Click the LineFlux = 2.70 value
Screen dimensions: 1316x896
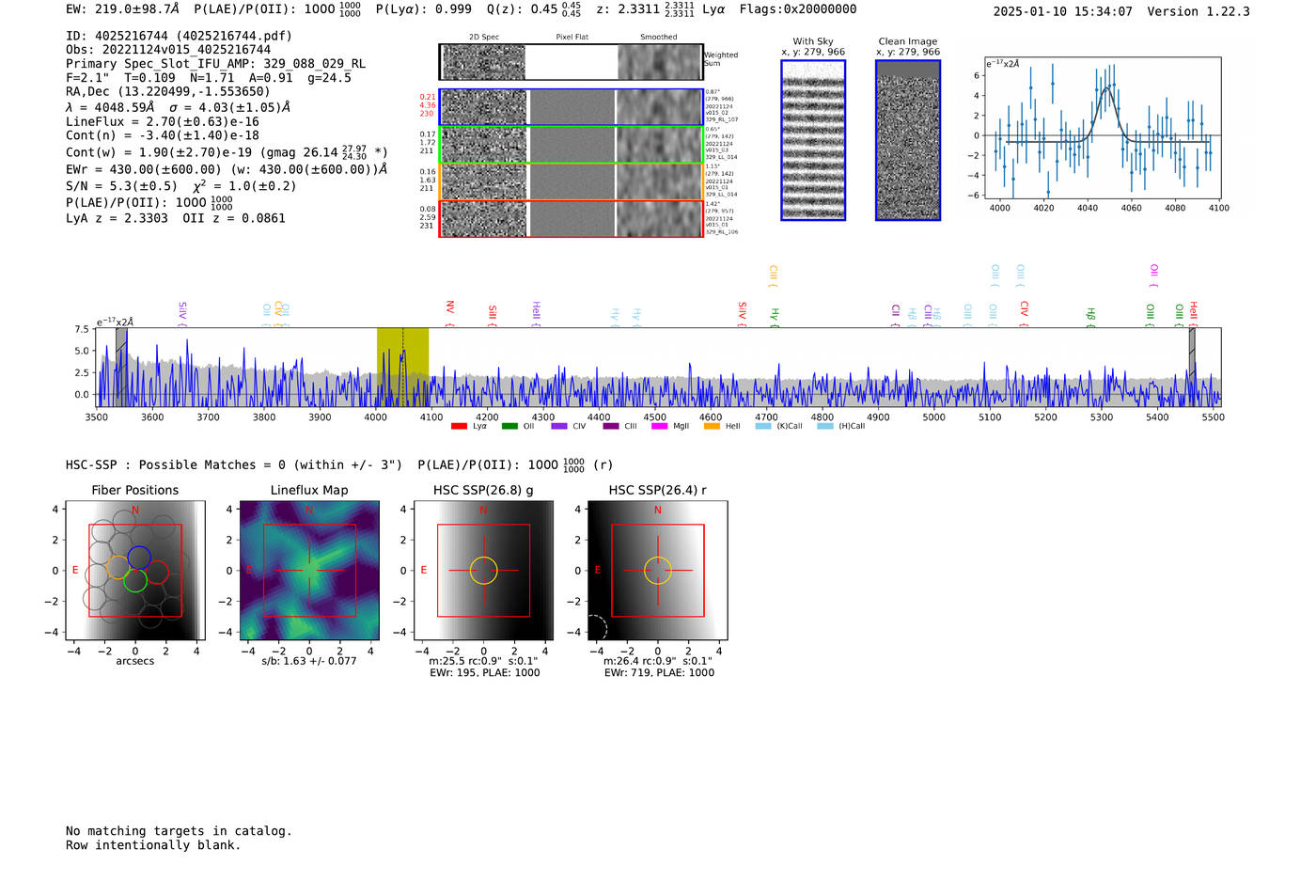point(163,121)
